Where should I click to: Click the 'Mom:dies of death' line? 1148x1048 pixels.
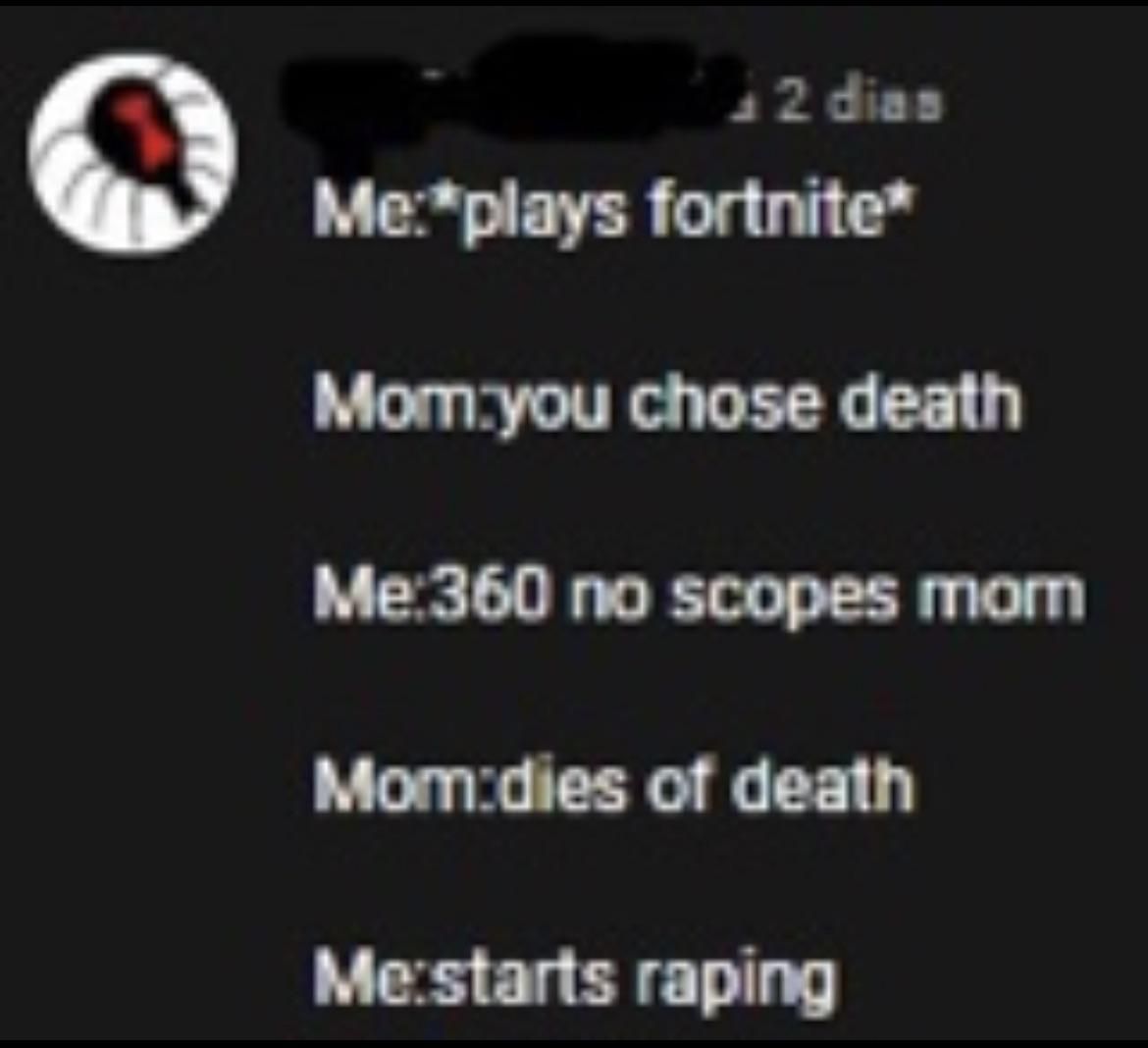(x=613, y=784)
